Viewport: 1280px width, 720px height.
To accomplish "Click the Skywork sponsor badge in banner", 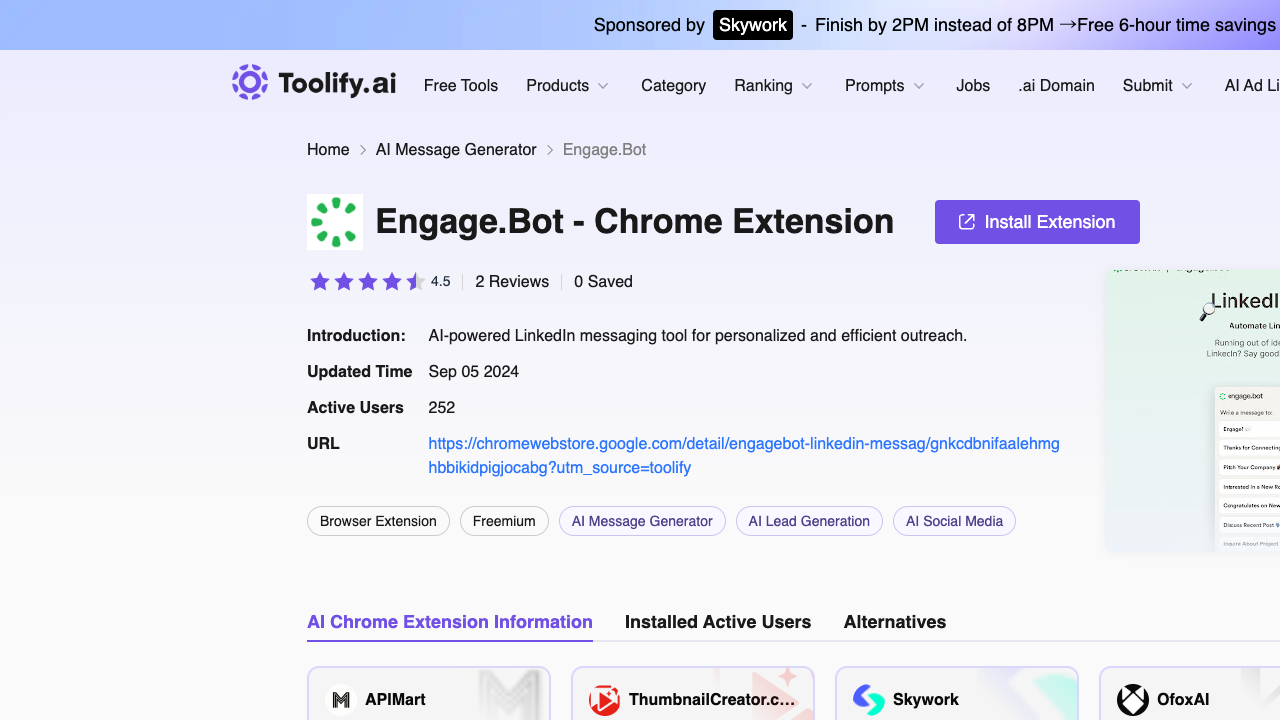I will tap(753, 25).
